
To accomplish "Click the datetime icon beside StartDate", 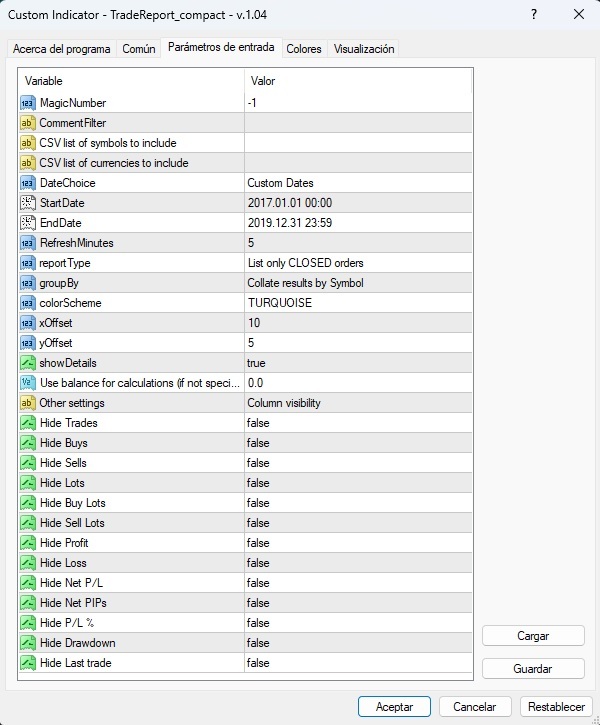I will [x=28, y=203].
